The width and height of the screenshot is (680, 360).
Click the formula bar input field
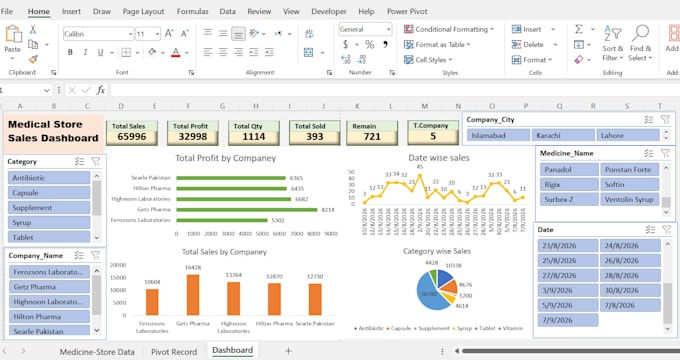click(x=395, y=90)
